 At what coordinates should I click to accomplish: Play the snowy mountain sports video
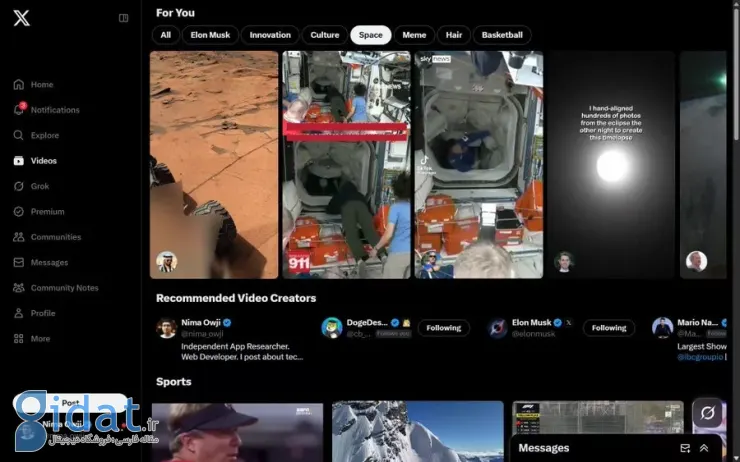click(418, 432)
